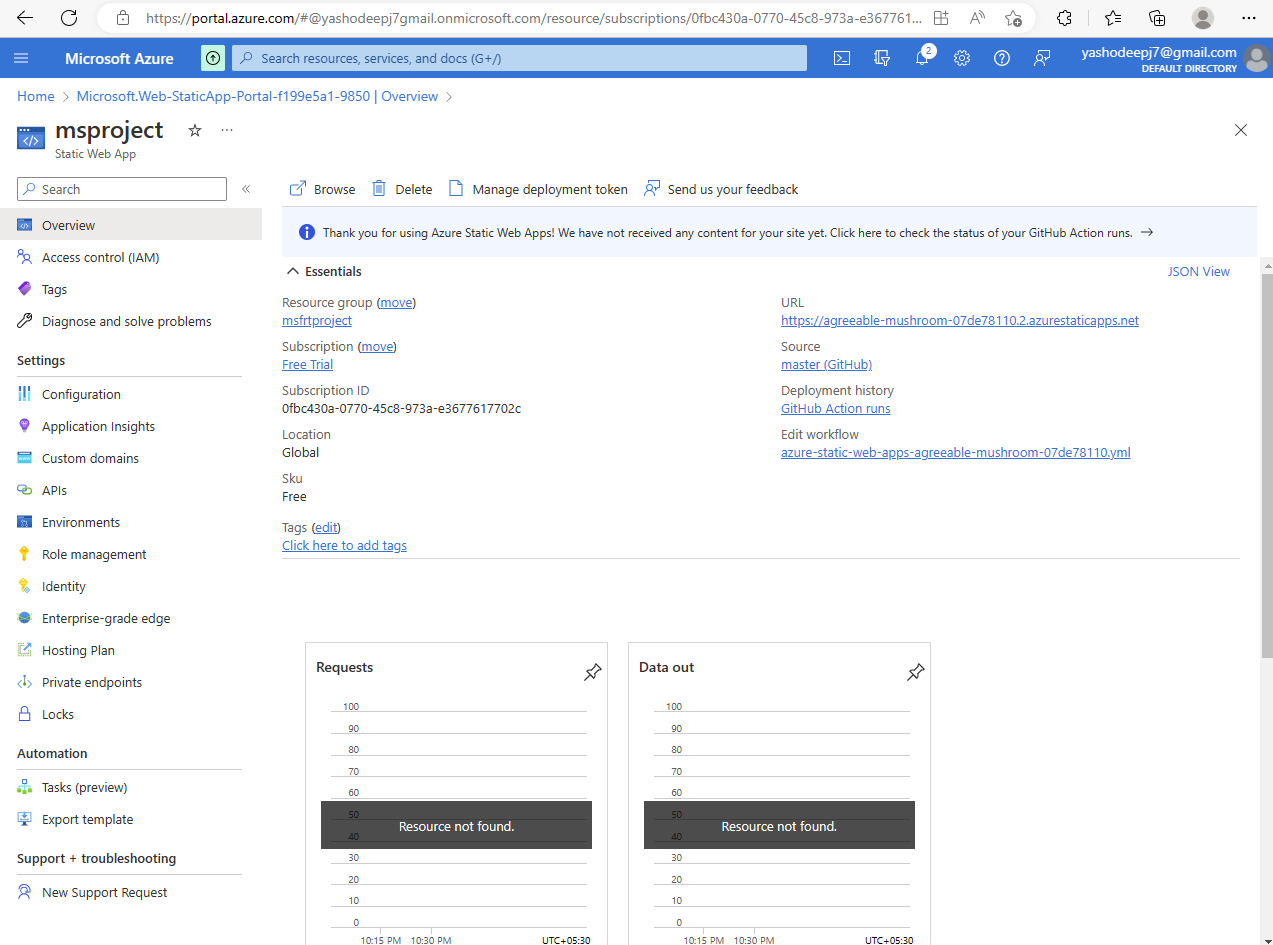Favorite msproject with the star icon
Screen dimensions: 1273x945
[x=195, y=130]
